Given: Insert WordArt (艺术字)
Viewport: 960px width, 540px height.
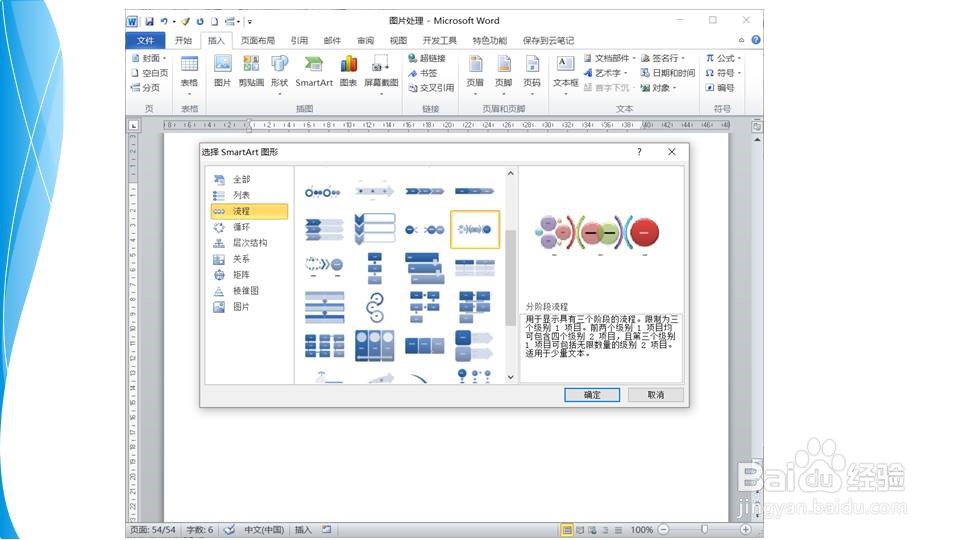Looking at the screenshot, I should [x=604, y=73].
